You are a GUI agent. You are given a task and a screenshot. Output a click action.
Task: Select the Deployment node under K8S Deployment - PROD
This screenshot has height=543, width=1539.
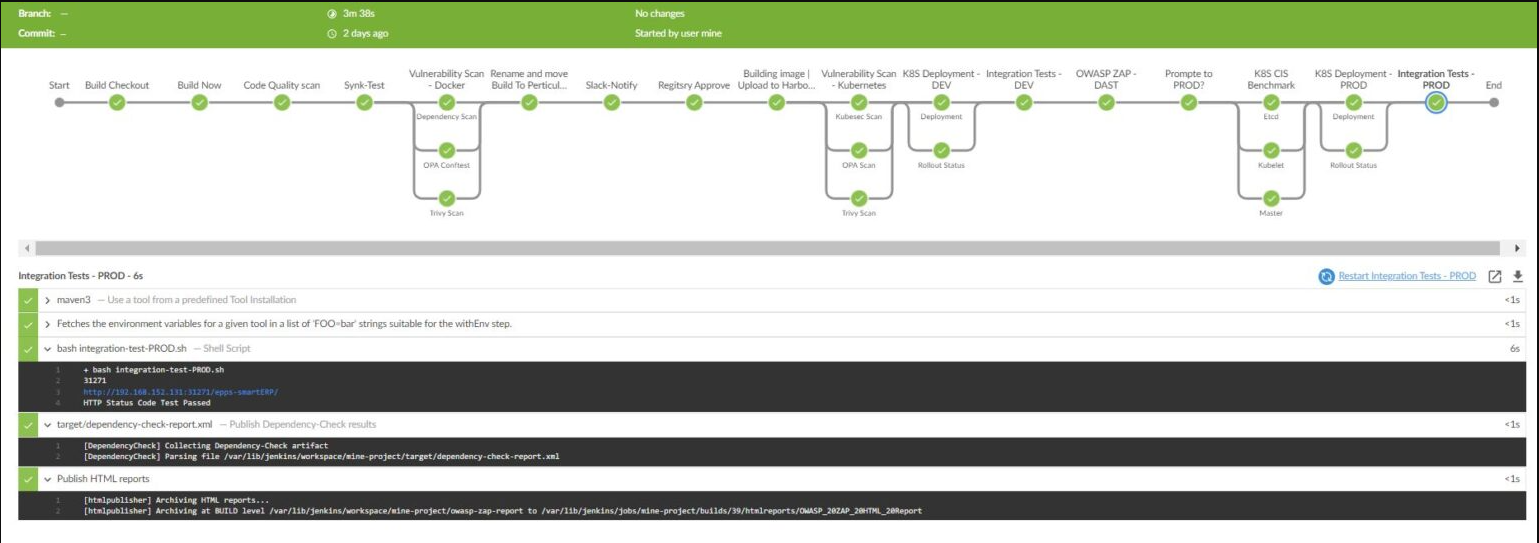(x=1354, y=102)
